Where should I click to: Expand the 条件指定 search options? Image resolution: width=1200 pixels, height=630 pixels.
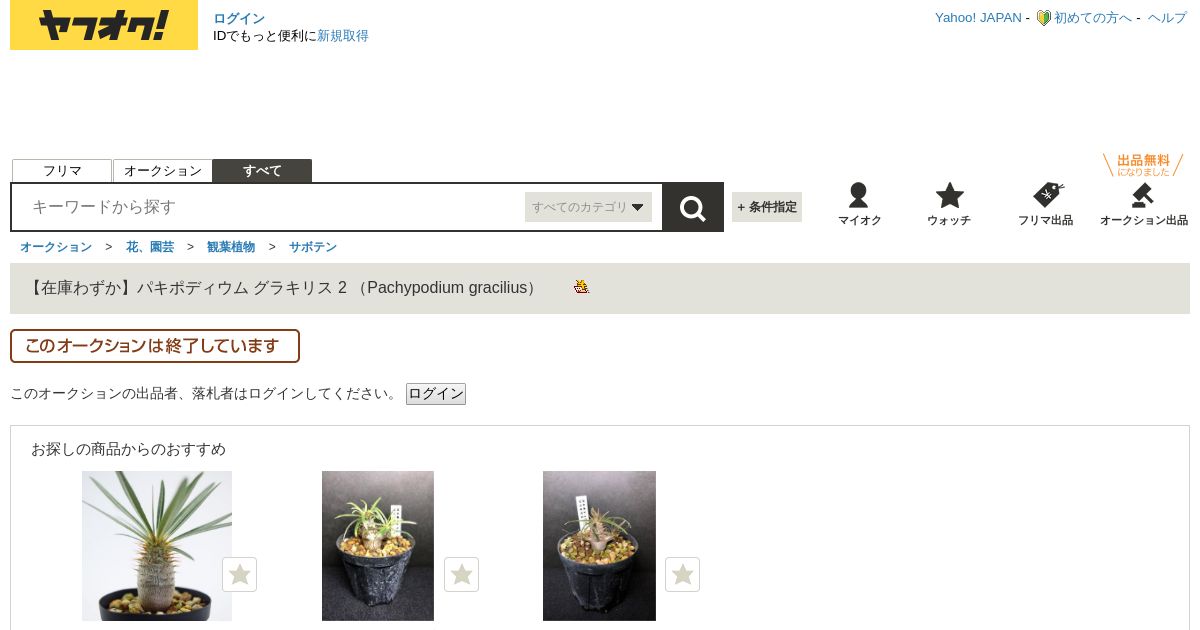[x=767, y=207]
